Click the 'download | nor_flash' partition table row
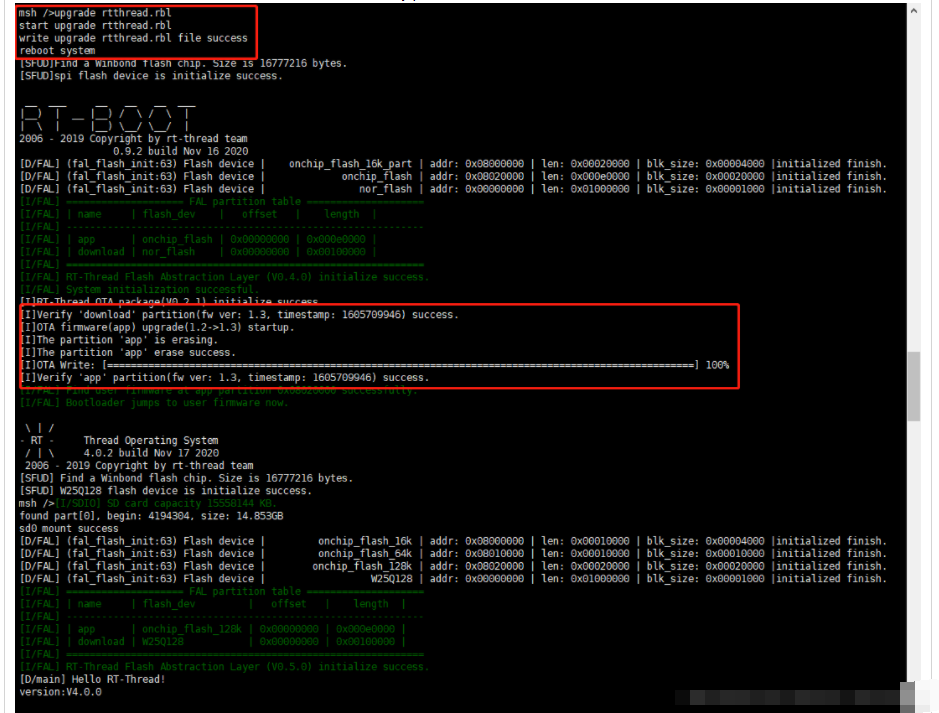This screenshot has width=939, height=713. [198, 251]
